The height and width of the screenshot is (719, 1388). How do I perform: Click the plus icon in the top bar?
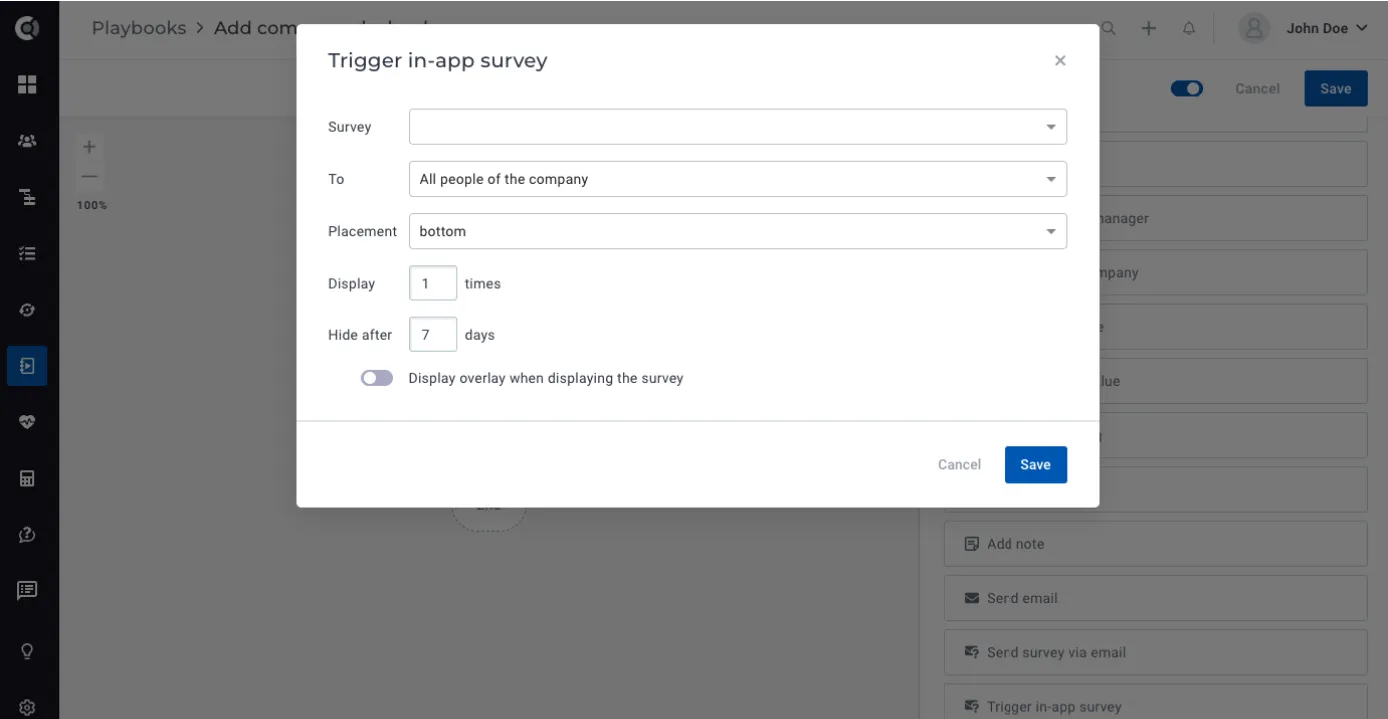click(1149, 29)
